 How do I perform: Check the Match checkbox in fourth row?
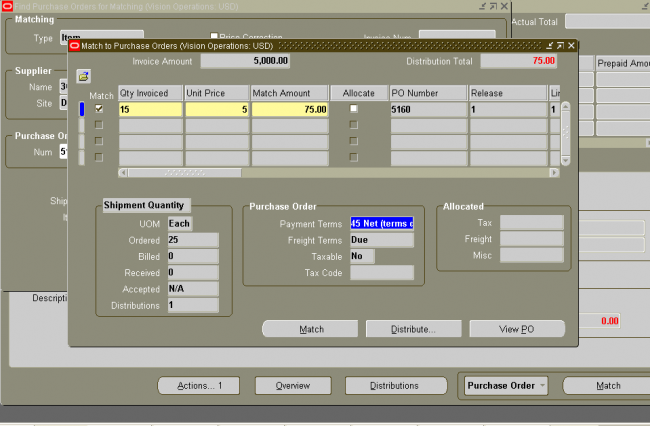pyautogui.click(x=99, y=157)
